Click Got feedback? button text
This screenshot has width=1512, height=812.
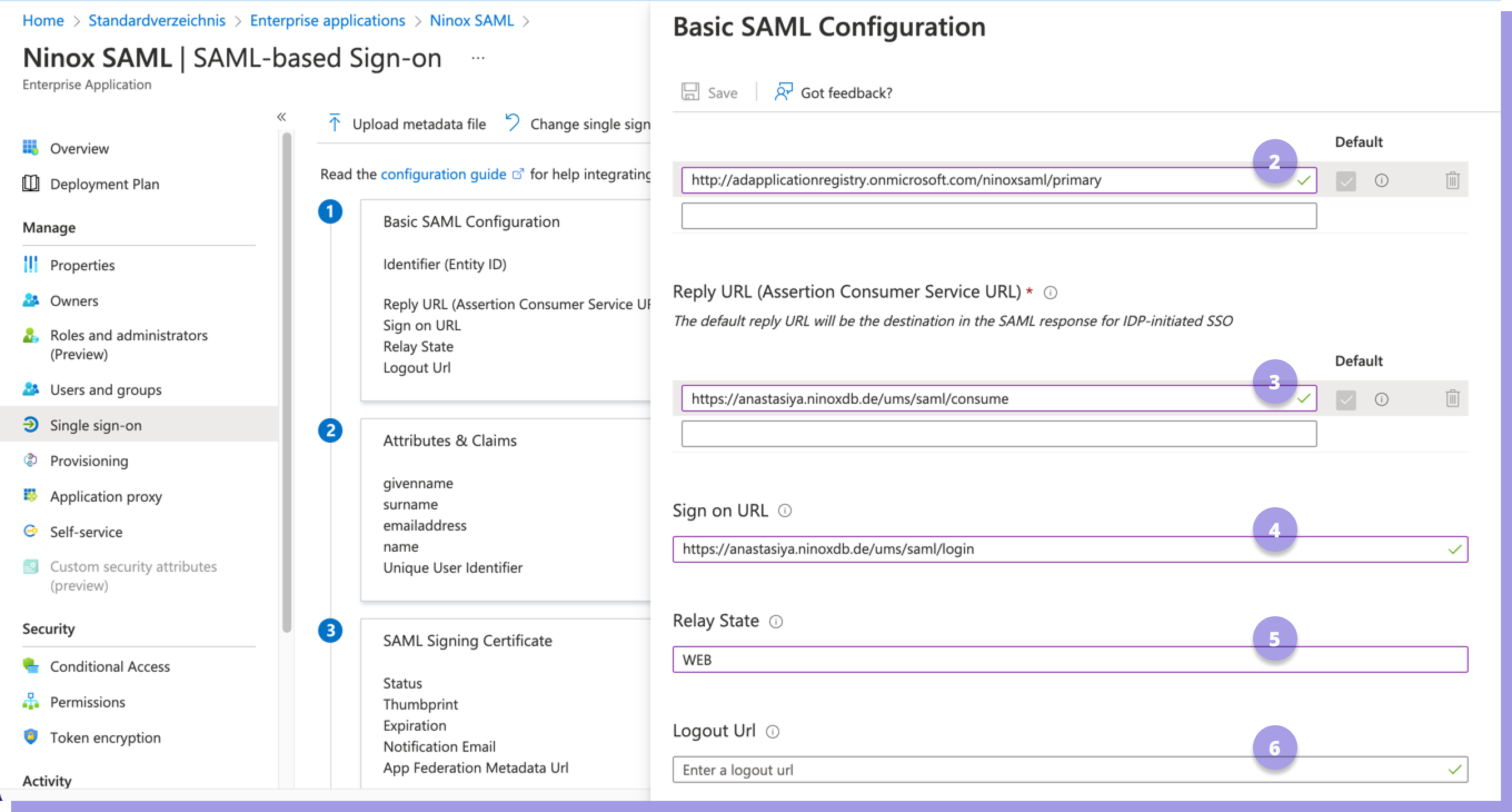[847, 93]
